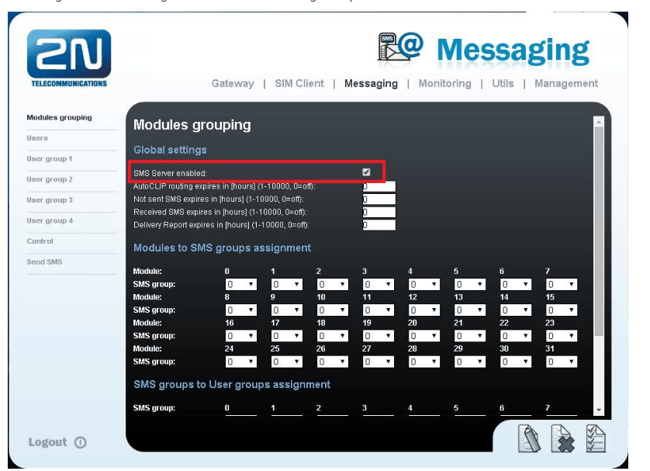Select Modules grouping in sidebar

click(59, 117)
